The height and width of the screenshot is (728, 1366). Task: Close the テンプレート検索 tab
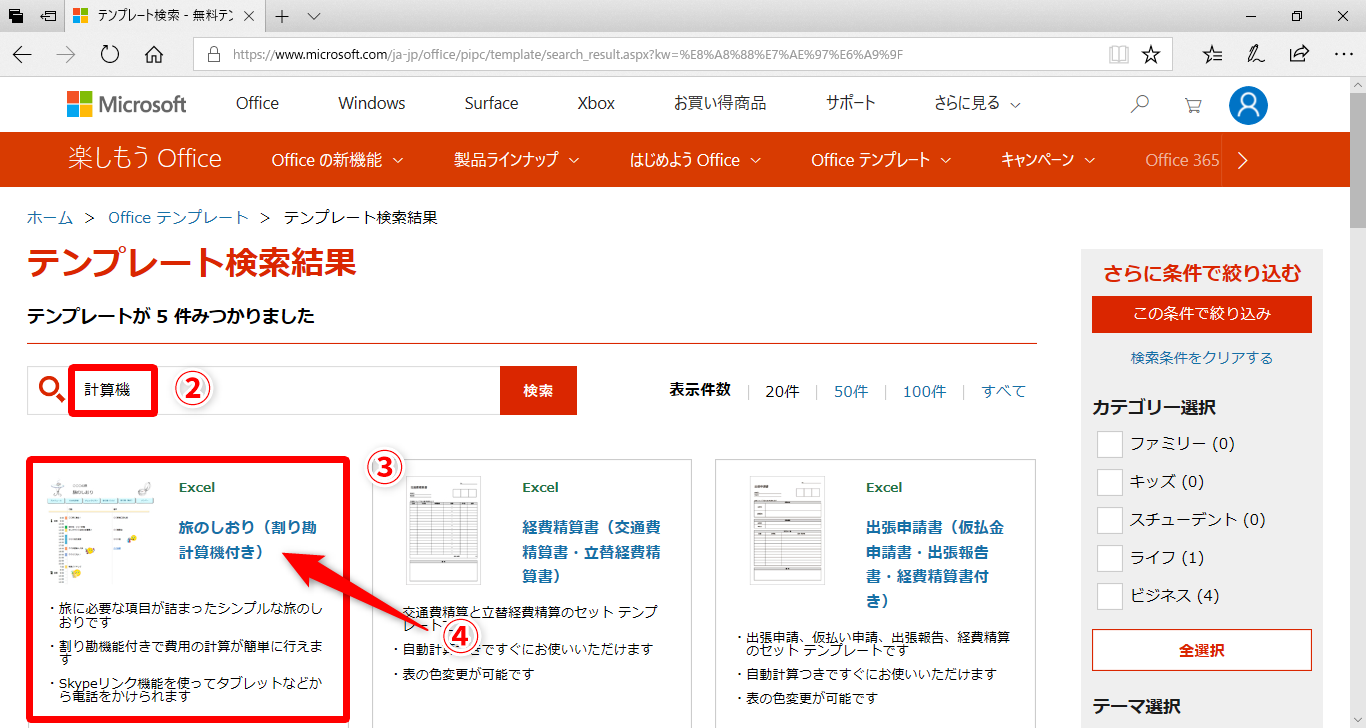click(x=250, y=16)
